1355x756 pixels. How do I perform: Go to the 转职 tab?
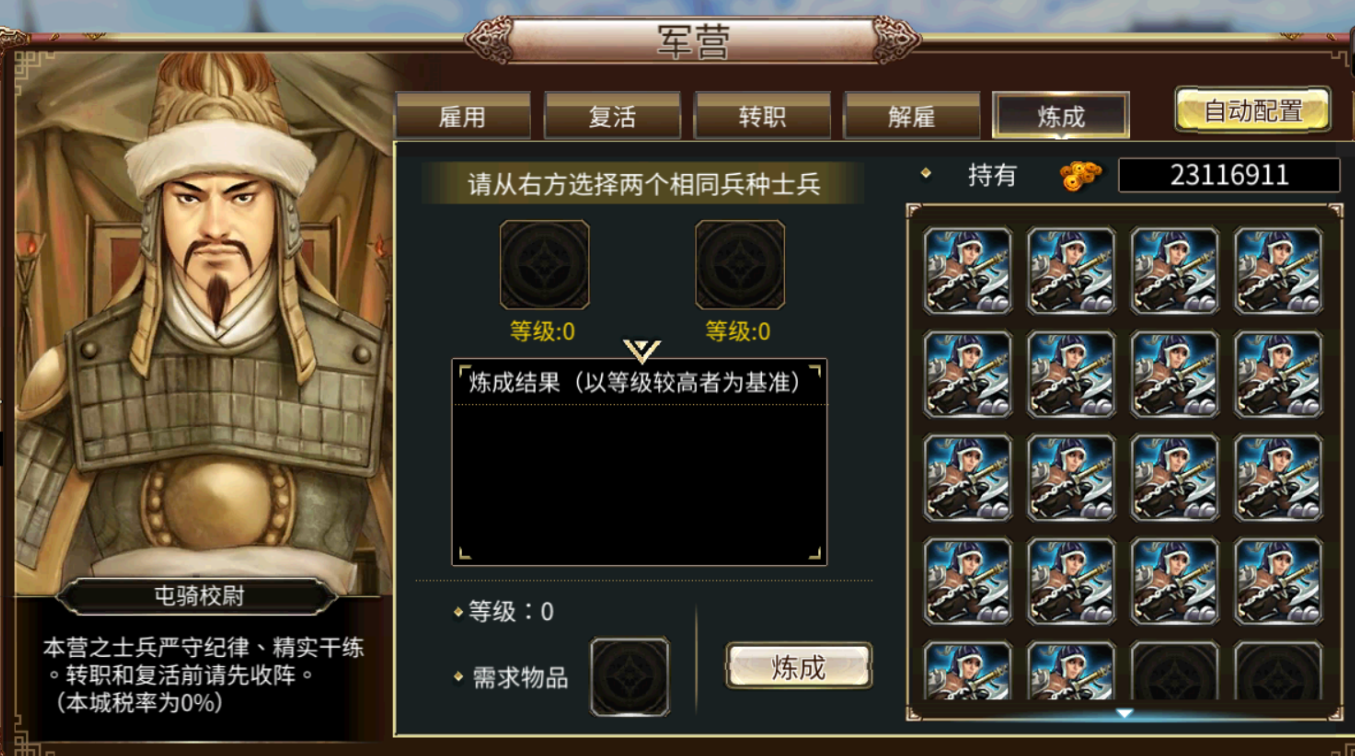click(x=762, y=116)
